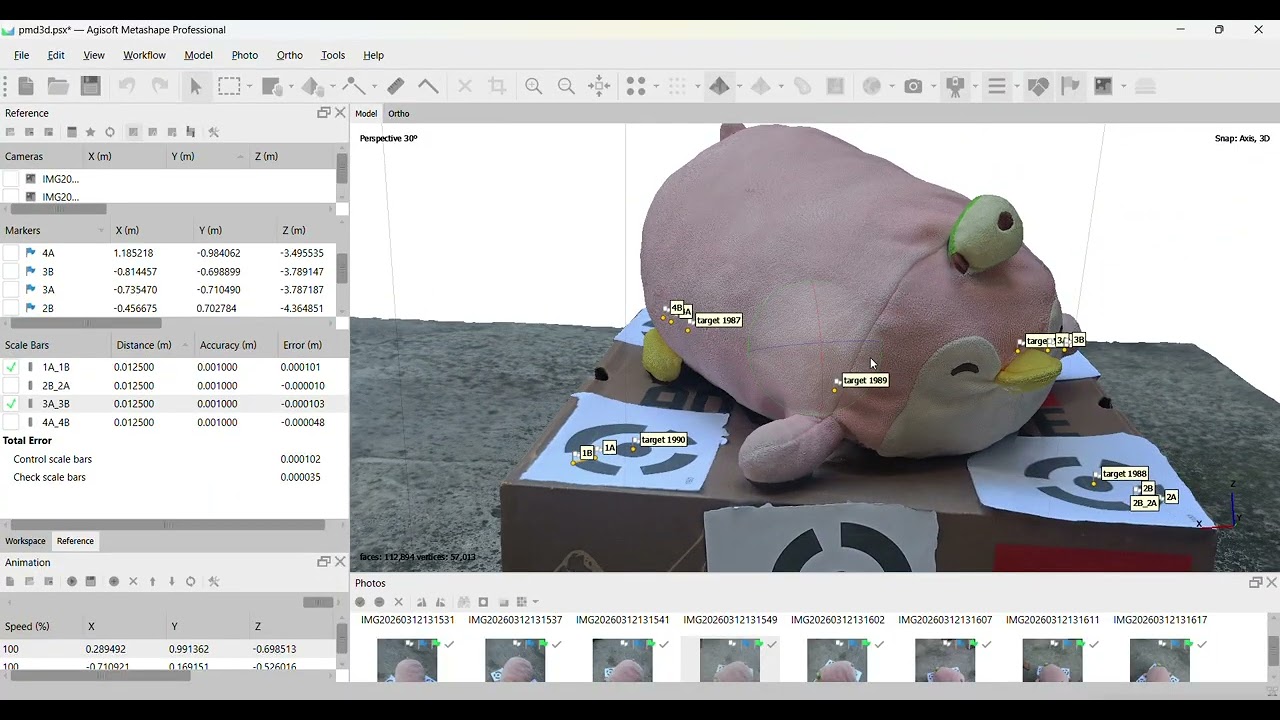Enable cameras in the Photos pane toolbar

[360, 602]
